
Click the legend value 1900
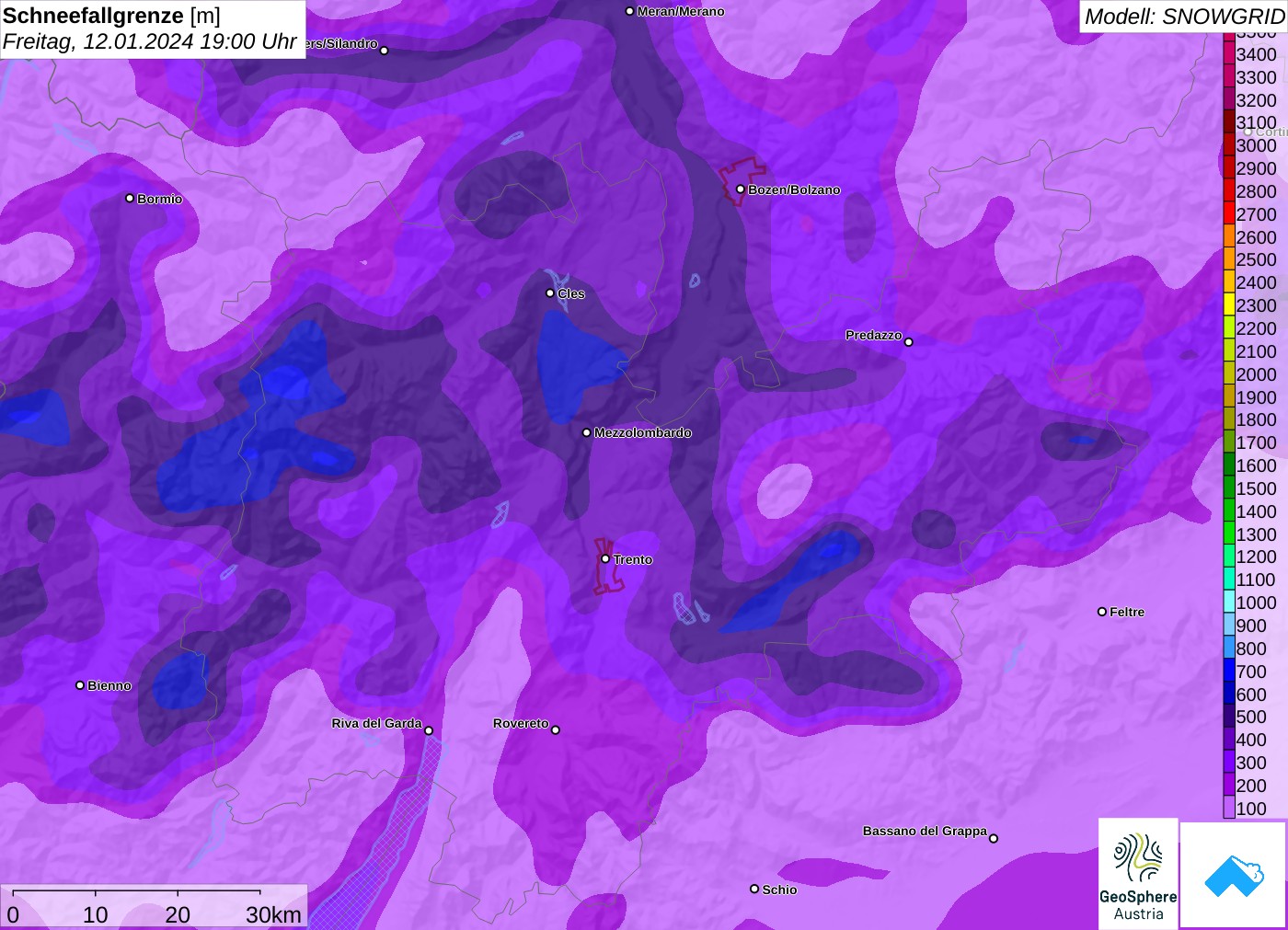tap(1256, 397)
